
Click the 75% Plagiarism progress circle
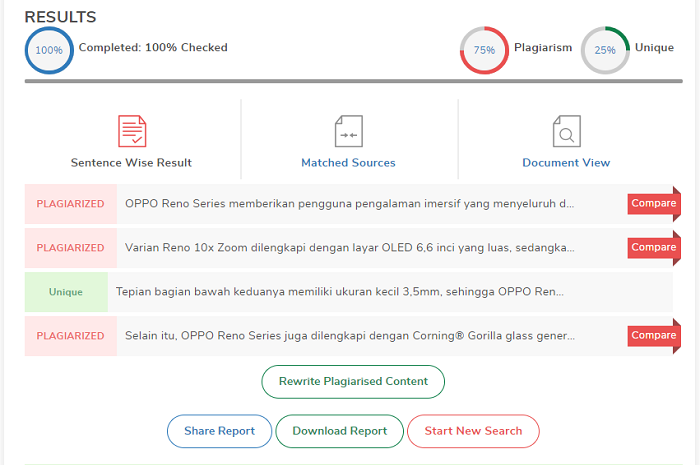[484, 50]
